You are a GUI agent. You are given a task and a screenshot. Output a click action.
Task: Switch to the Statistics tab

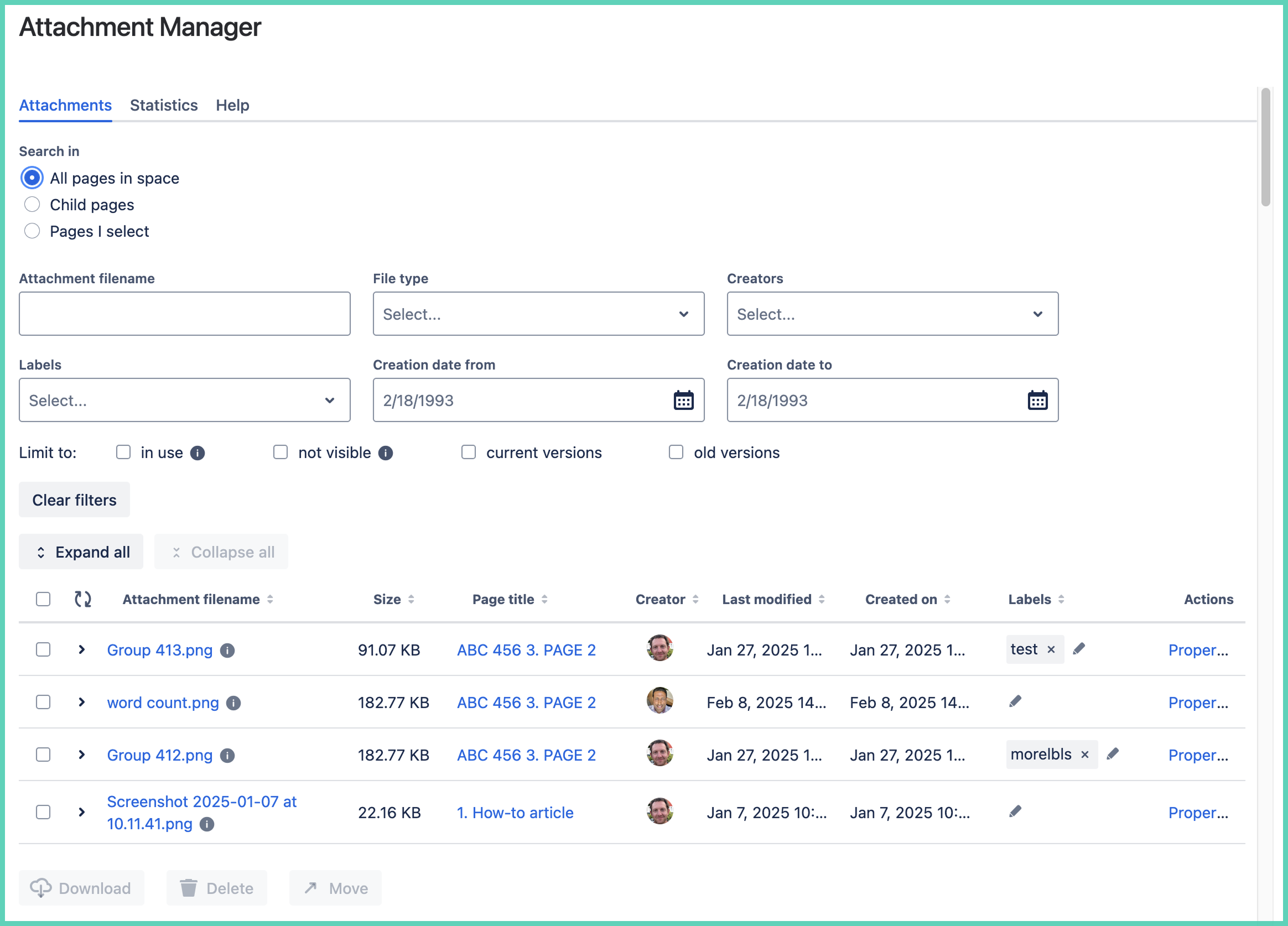coord(164,106)
